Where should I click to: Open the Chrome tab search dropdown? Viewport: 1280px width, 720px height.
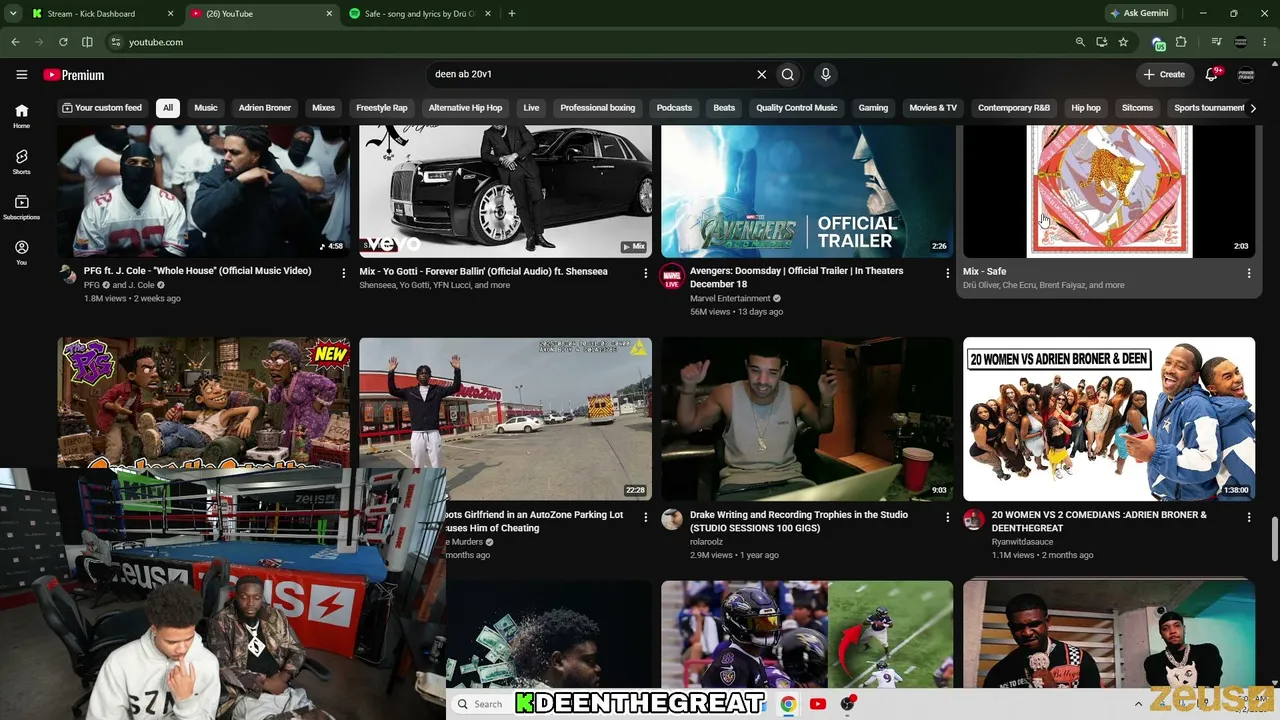coord(13,14)
